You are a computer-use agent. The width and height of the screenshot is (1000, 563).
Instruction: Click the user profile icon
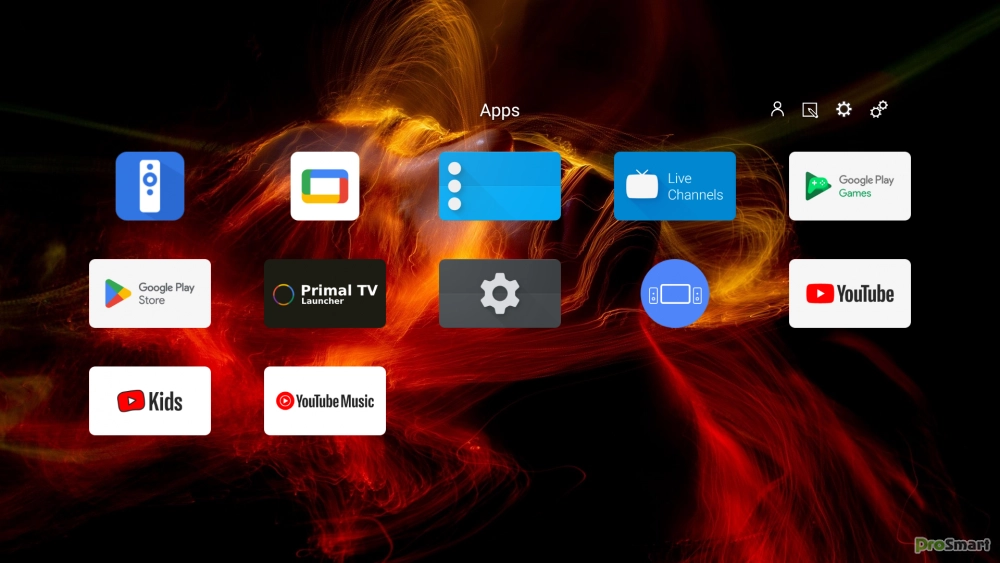point(777,110)
